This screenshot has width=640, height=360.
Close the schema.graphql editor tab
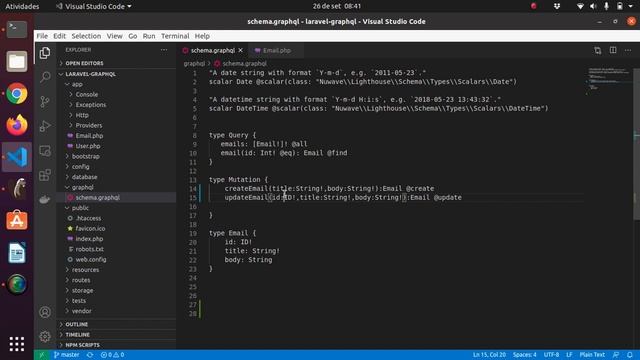coord(240,50)
